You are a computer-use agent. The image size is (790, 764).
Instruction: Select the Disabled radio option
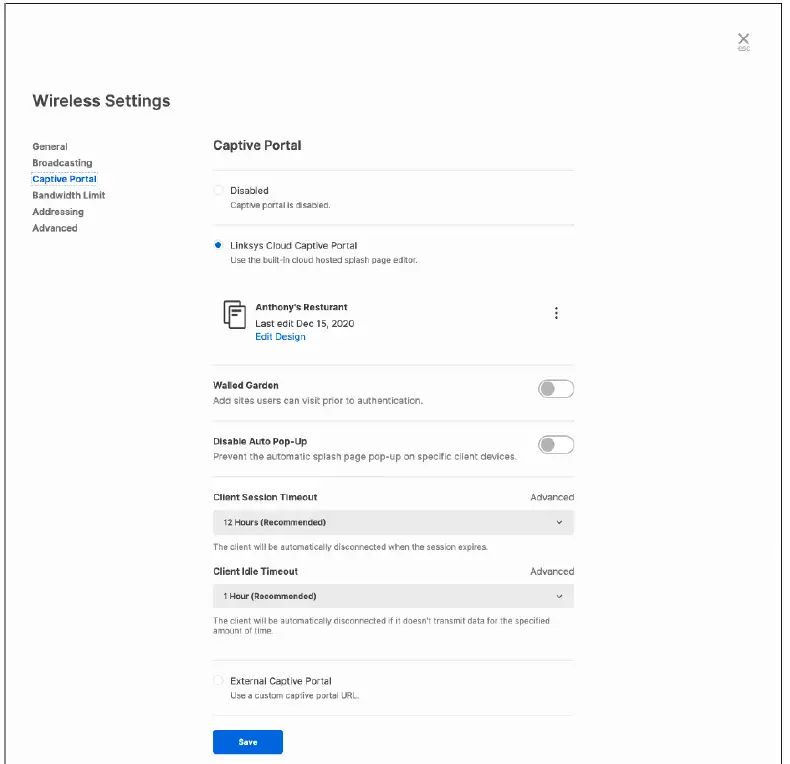tap(219, 190)
